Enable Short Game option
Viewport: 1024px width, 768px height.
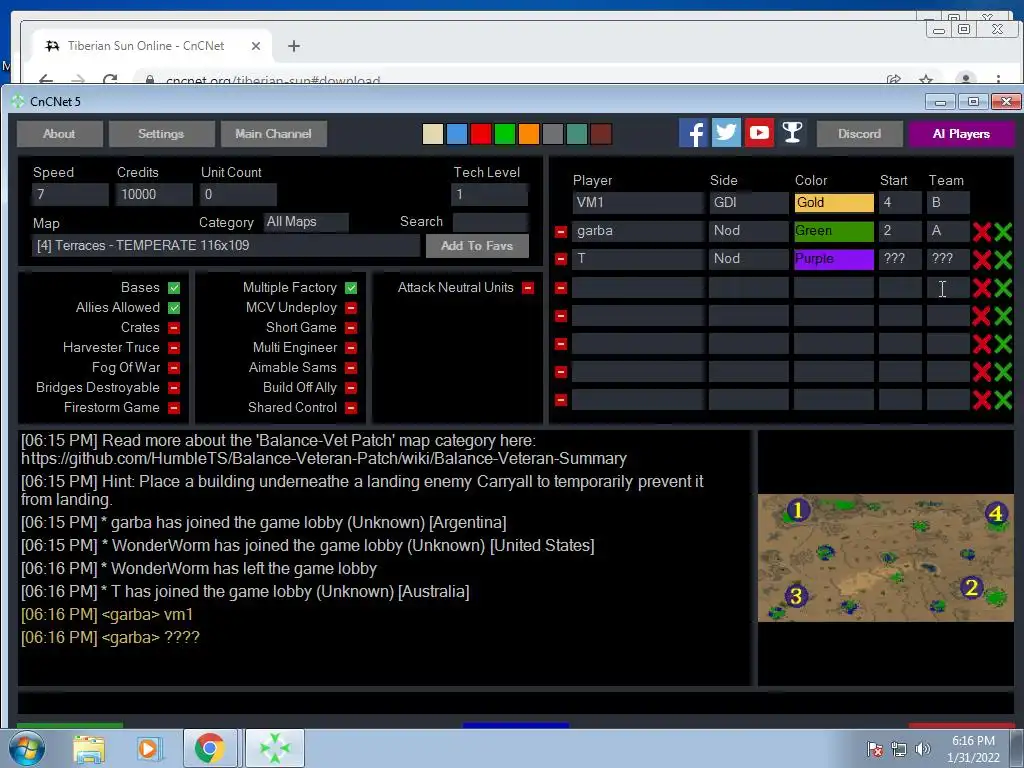351,328
